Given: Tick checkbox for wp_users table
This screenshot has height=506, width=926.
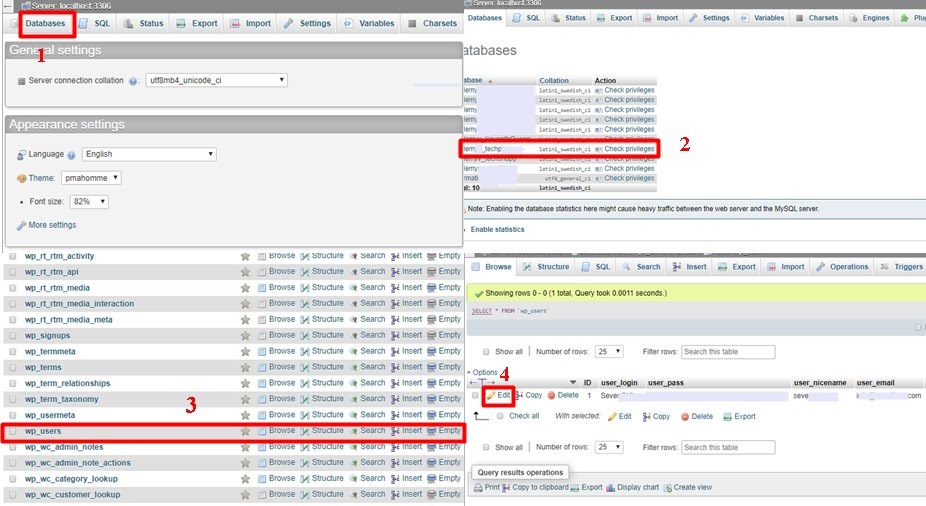Looking at the screenshot, I should pyautogui.click(x=12, y=432).
